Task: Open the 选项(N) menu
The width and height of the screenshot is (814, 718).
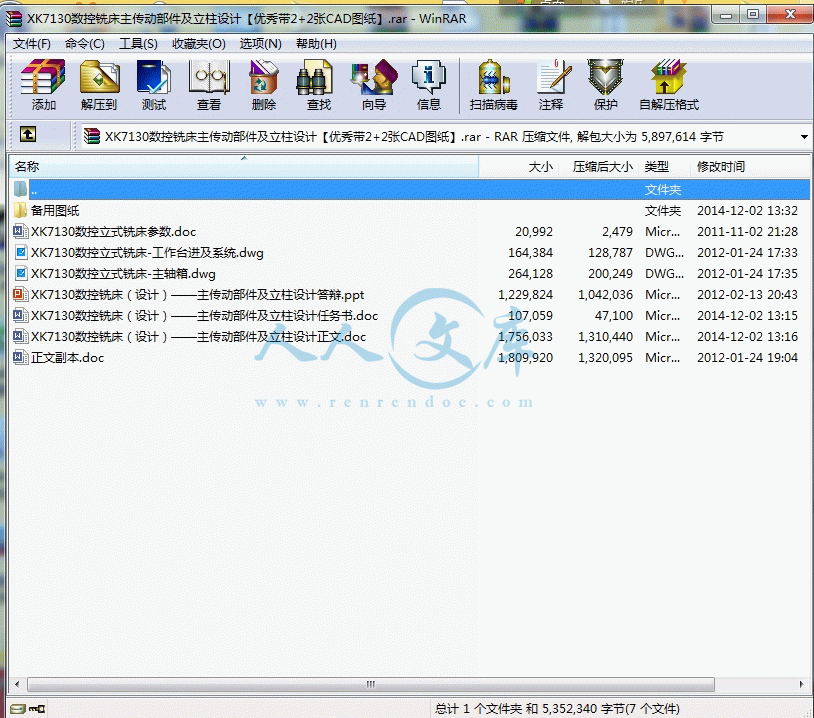Action: [260, 44]
